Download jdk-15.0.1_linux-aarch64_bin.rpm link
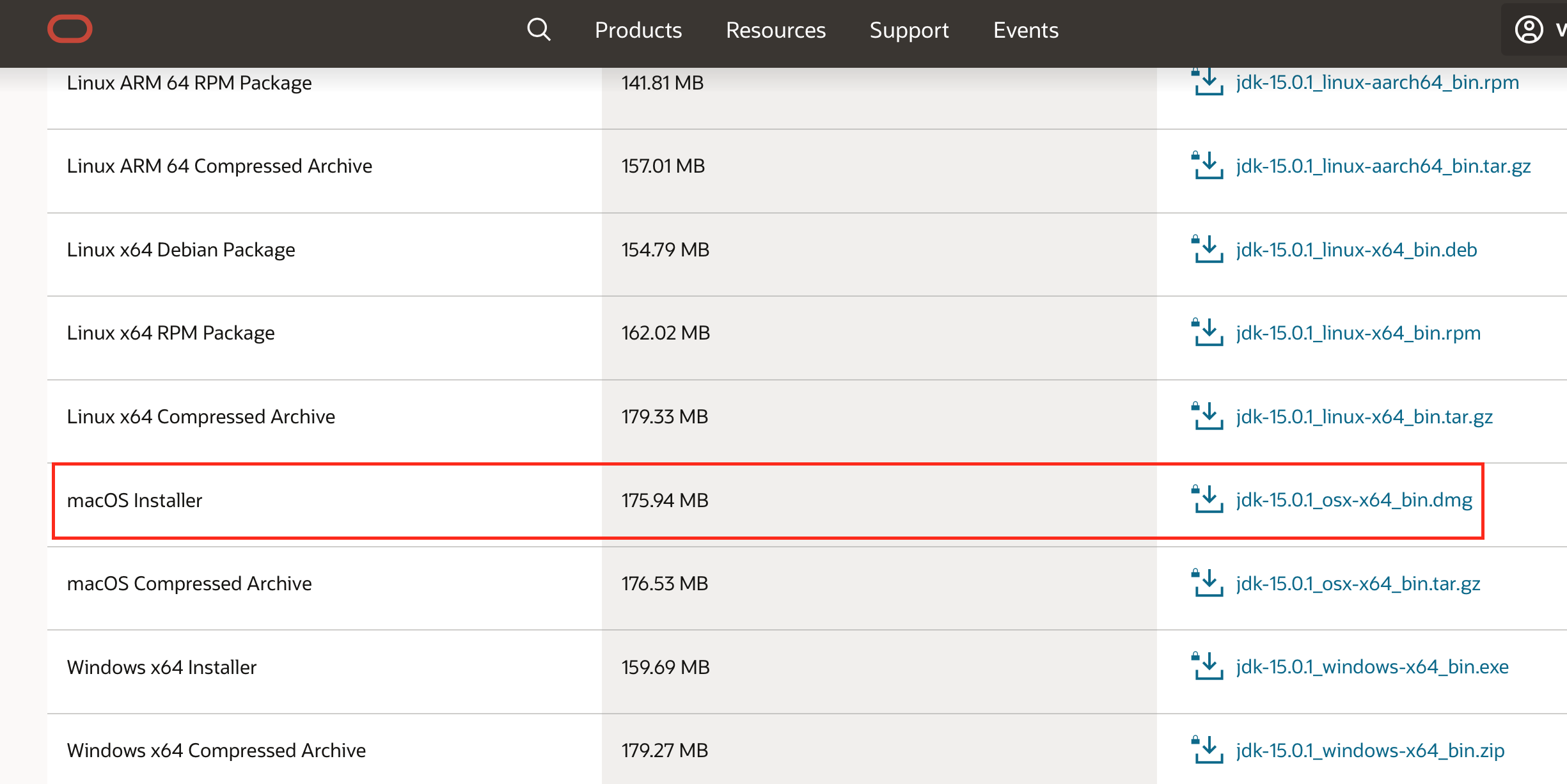Image resolution: width=1567 pixels, height=784 pixels. pyautogui.click(x=1377, y=82)
